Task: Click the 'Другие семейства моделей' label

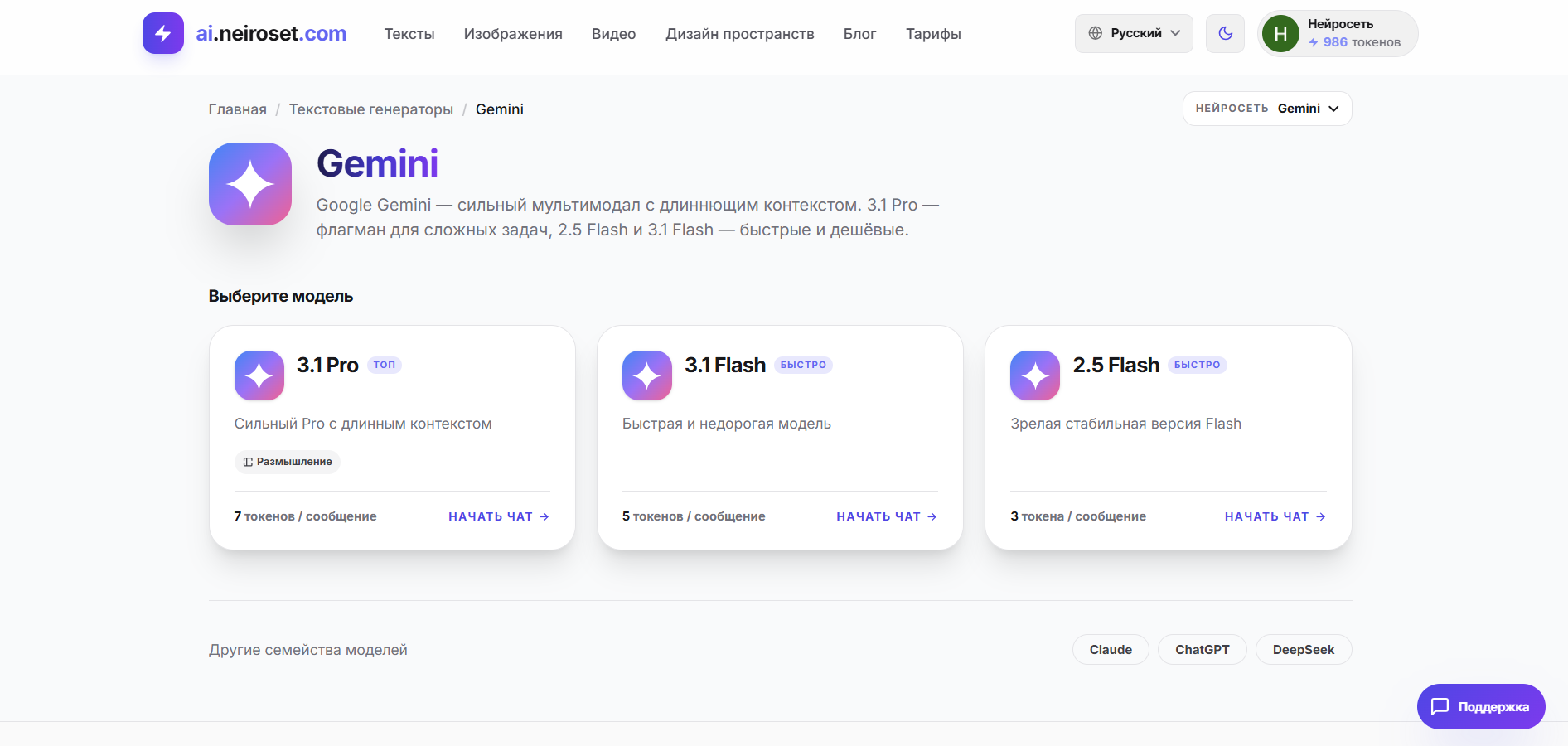Action: click(308, 650)
